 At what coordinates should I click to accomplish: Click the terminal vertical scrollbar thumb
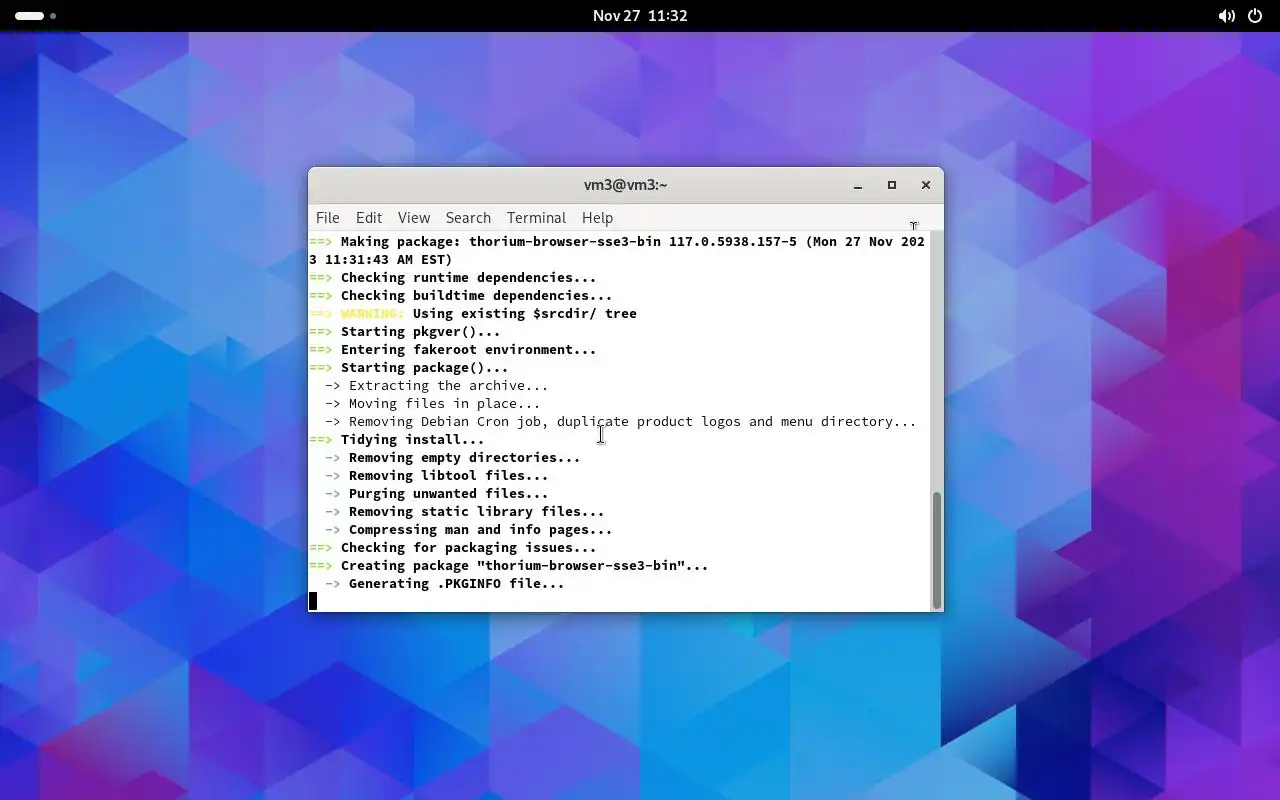pos(937,549)
